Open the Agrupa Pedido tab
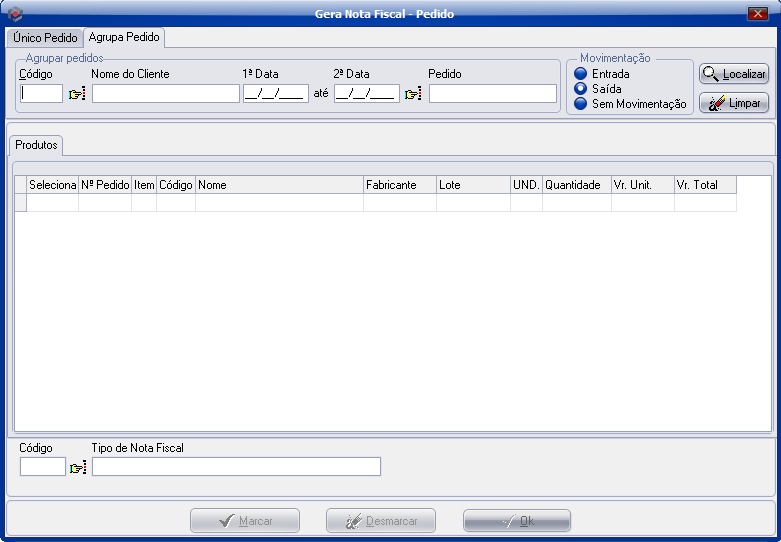This screenshot has height=542, width=781. 124,37
